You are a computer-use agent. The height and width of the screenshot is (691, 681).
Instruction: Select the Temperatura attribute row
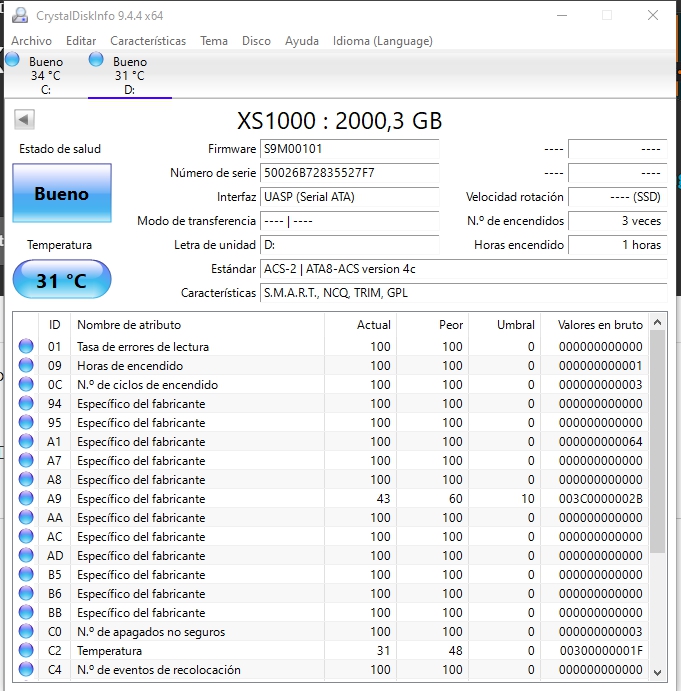tap(331, 650)
